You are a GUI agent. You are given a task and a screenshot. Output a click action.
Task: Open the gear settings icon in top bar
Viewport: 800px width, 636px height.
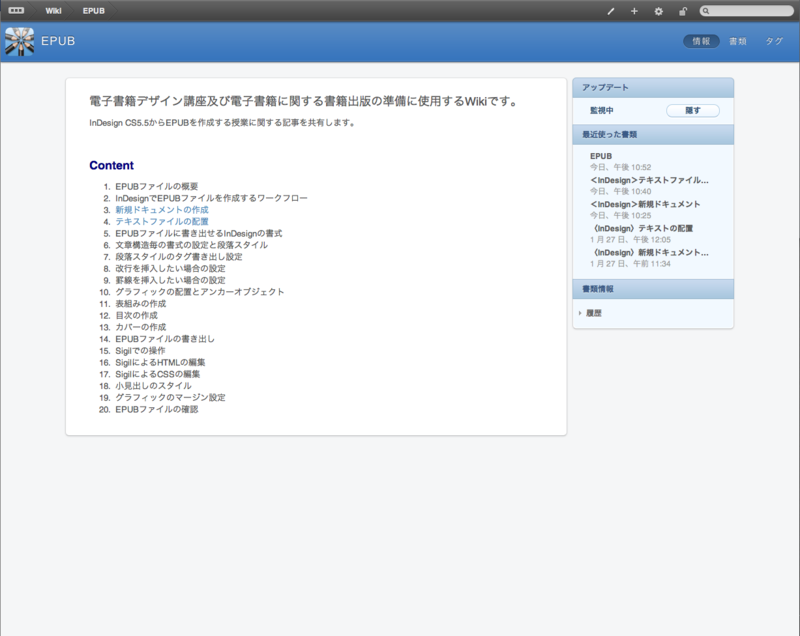click(x=659, y=11)
